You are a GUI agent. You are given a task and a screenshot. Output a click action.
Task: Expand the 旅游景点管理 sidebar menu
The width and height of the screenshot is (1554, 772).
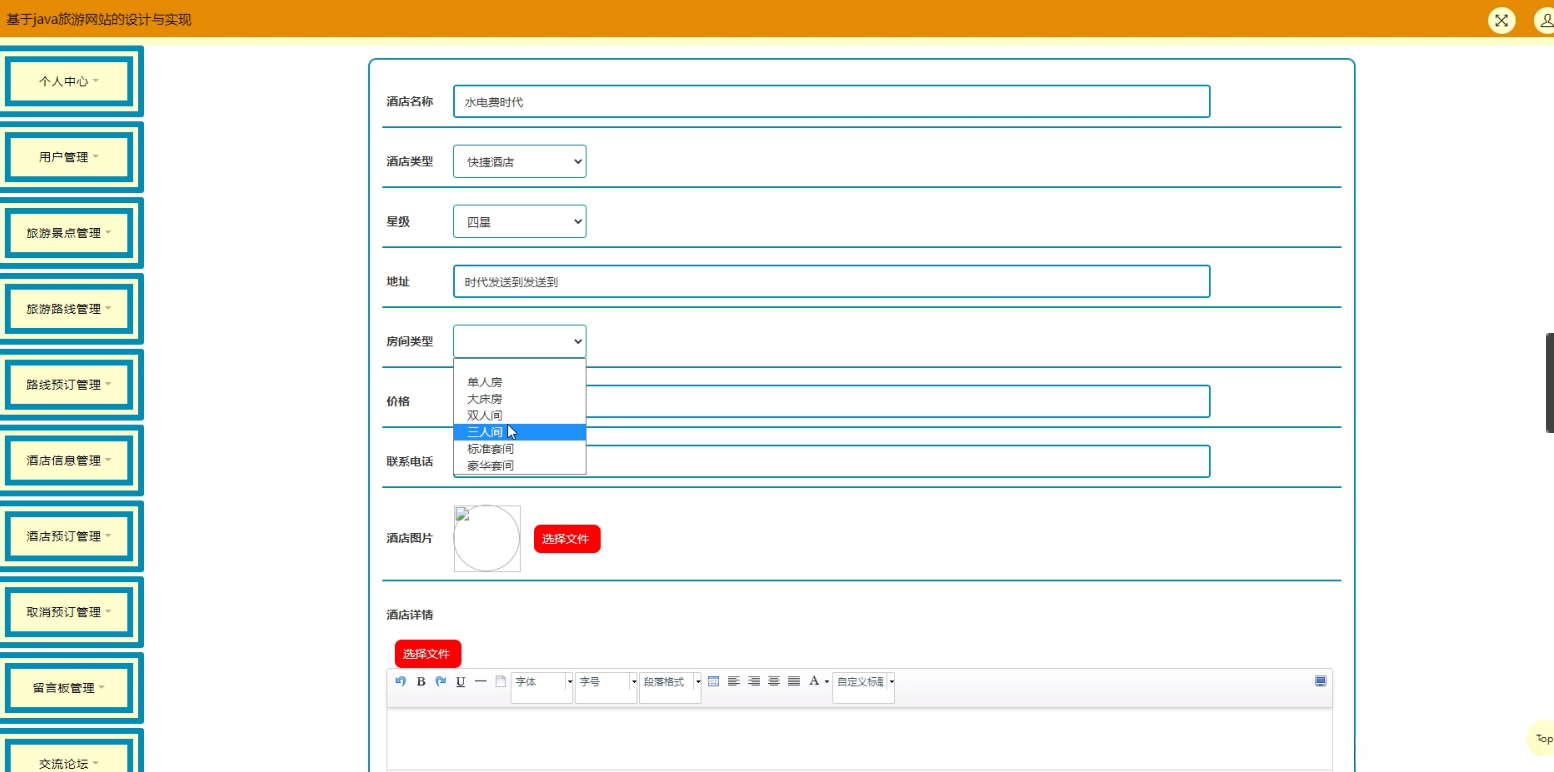click(x=69, y=233)
